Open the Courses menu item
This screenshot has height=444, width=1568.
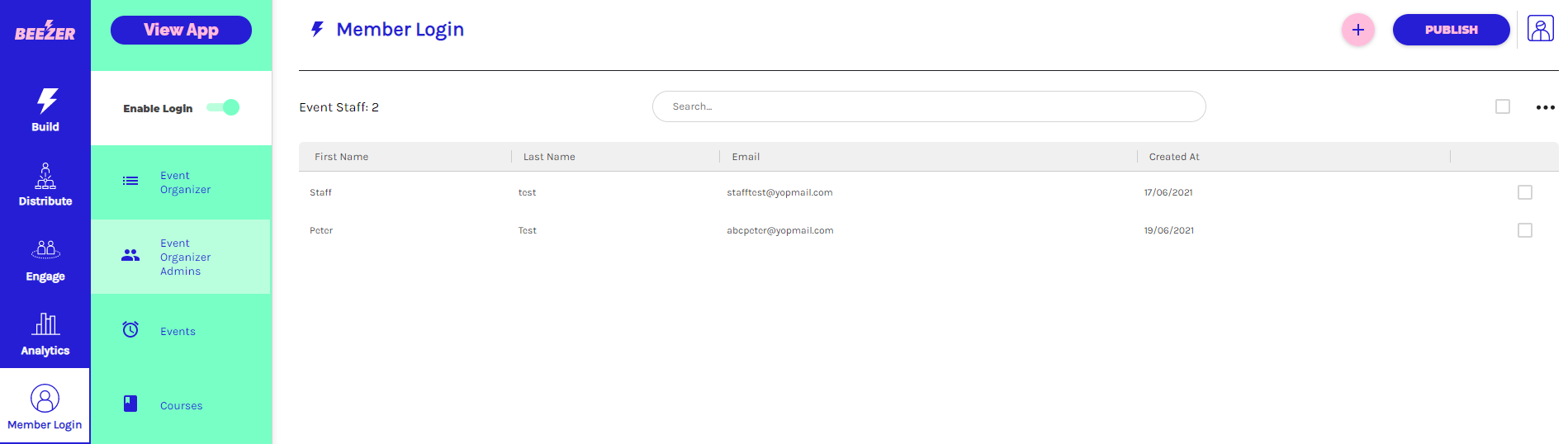(x=181, y=405)
